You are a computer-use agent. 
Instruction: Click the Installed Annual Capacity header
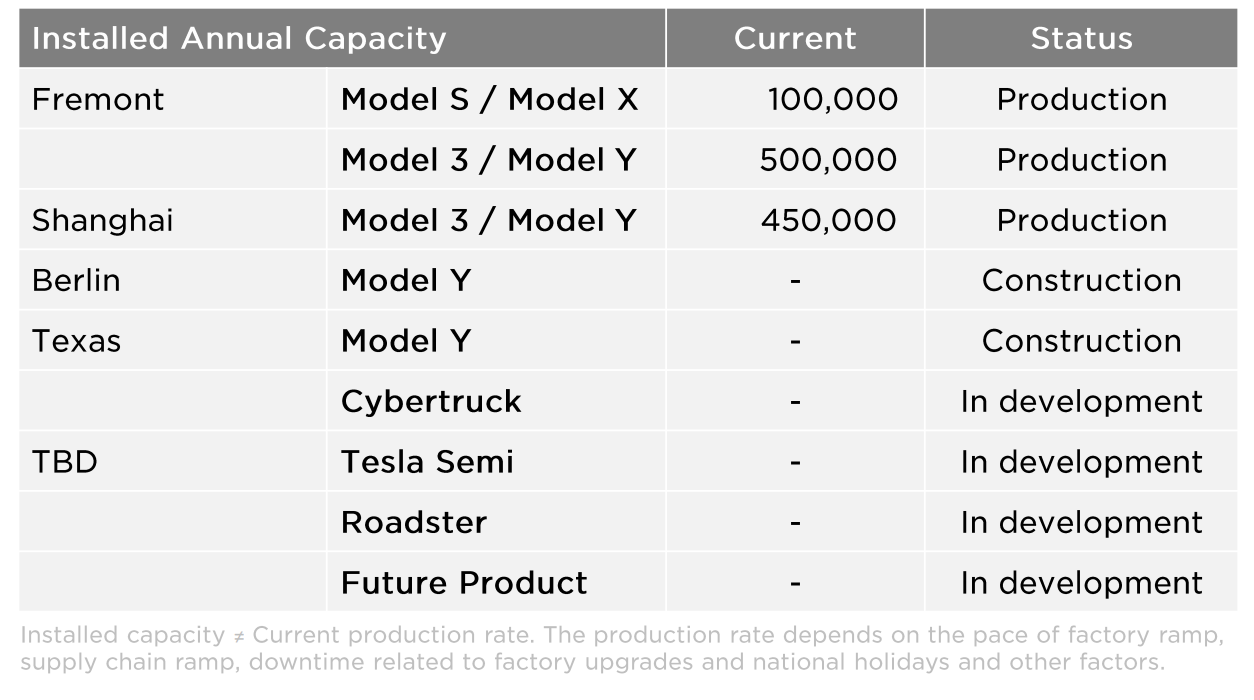239,38
